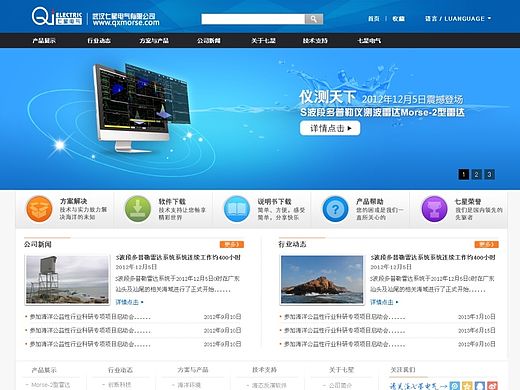Open the 七星电气 navigation menu item
This screenshot has width=520, height=390.
[x=369, y=41]
